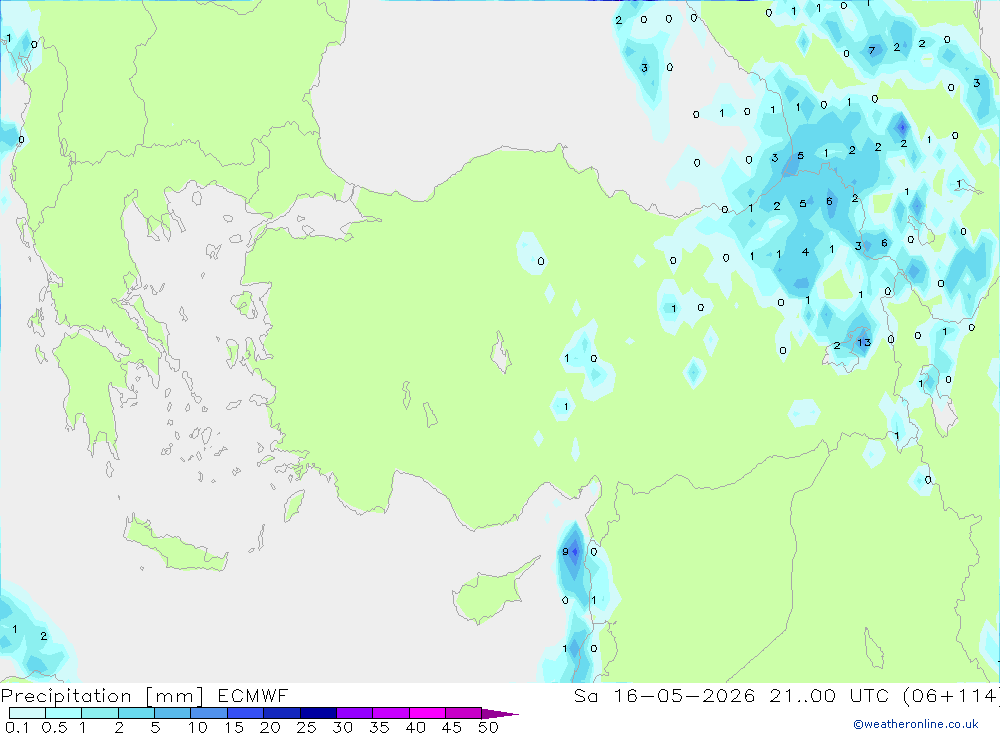Image resolution: width=1000 pixels, height=733 pixels.
Task: Click the '4' precipitation value on map
Action: (805, 252)
